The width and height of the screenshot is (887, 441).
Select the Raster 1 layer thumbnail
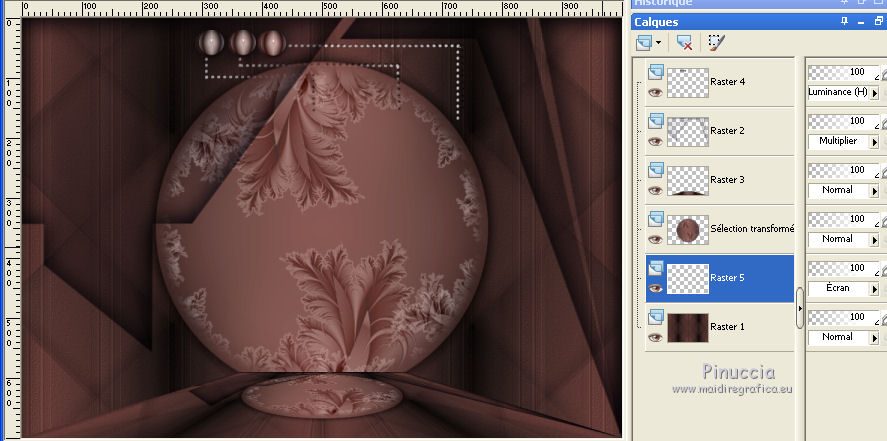688,328
